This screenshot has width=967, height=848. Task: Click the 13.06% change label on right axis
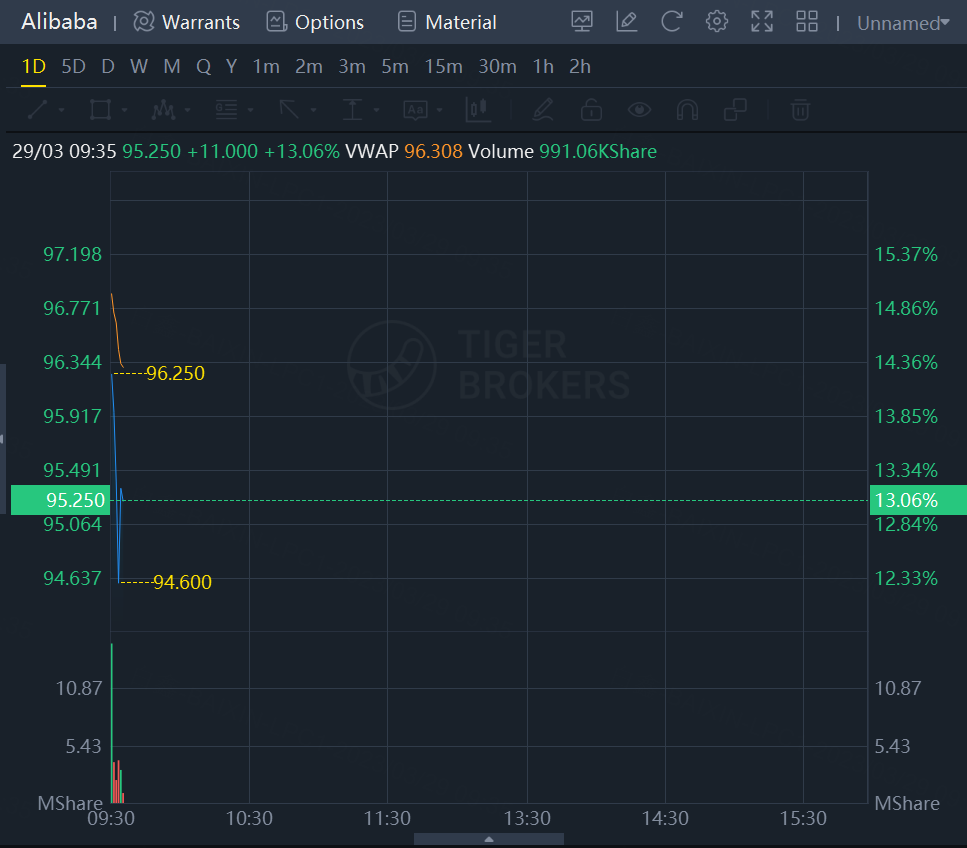[918, 500]
